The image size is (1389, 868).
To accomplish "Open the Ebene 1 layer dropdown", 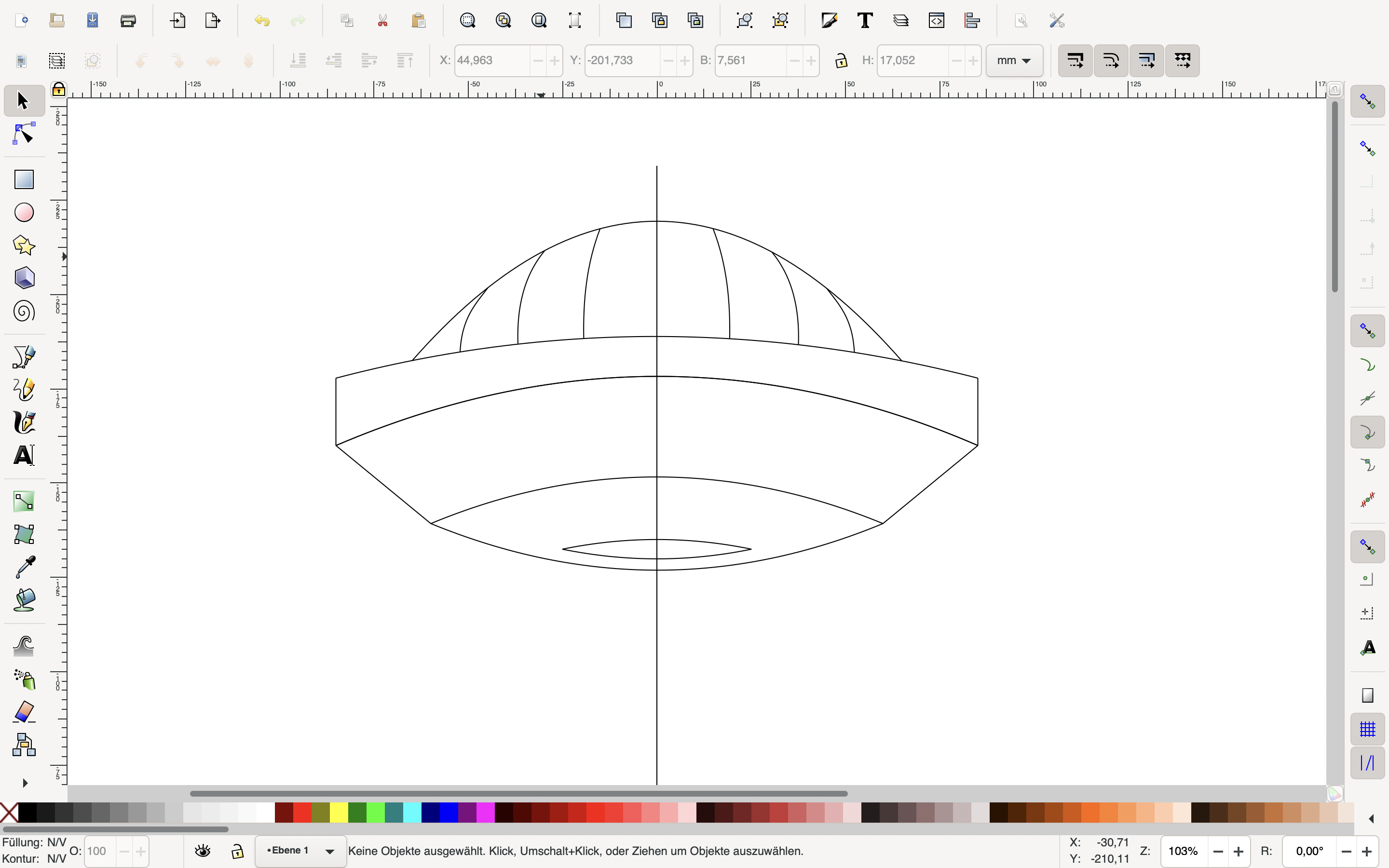I will pyautogui.click(x=301, y=851).
